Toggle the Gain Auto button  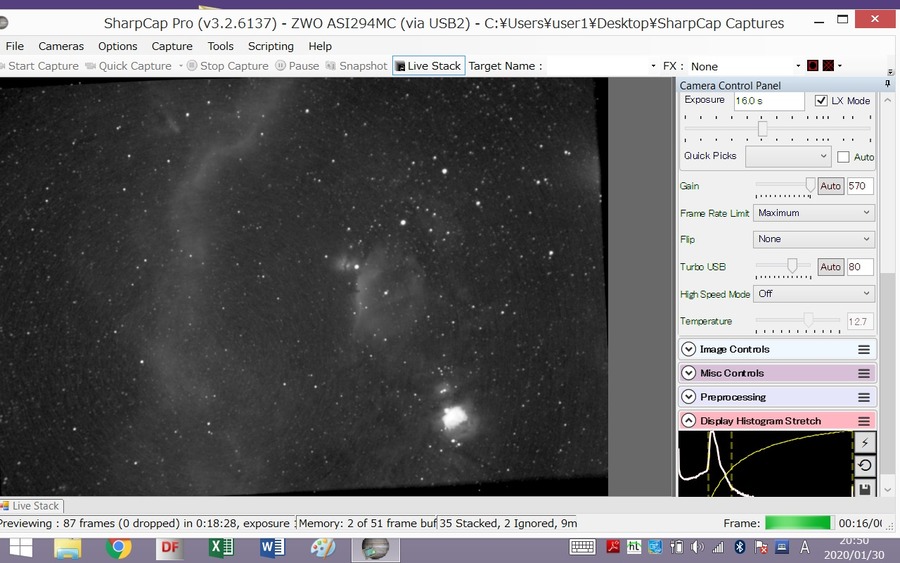831,186
